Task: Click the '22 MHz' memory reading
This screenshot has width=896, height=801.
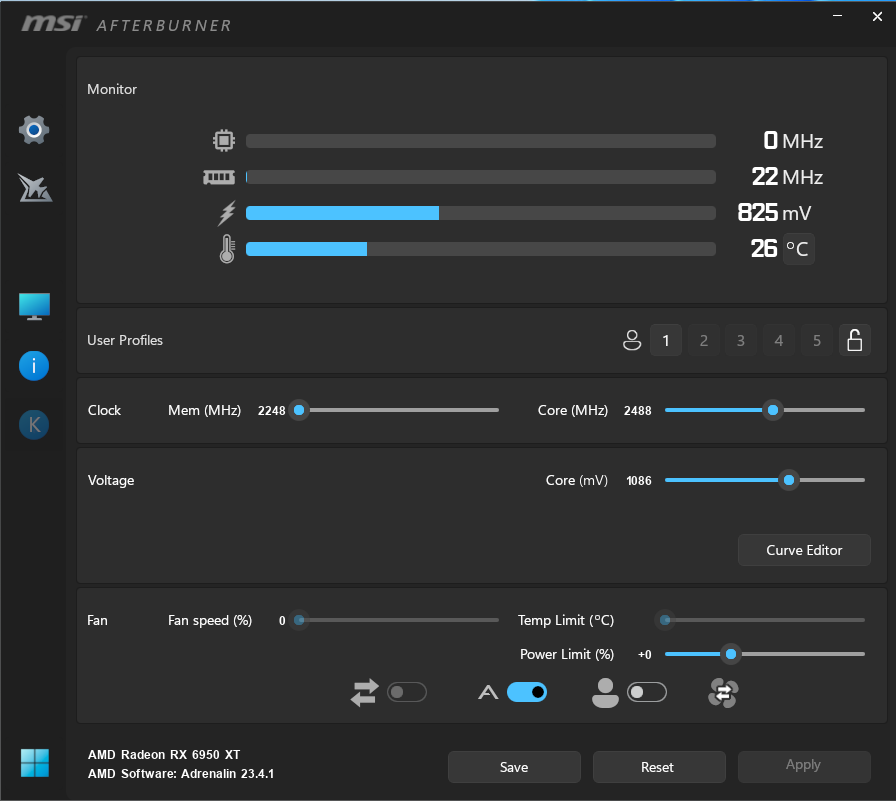Action: (x=787, y=177)
